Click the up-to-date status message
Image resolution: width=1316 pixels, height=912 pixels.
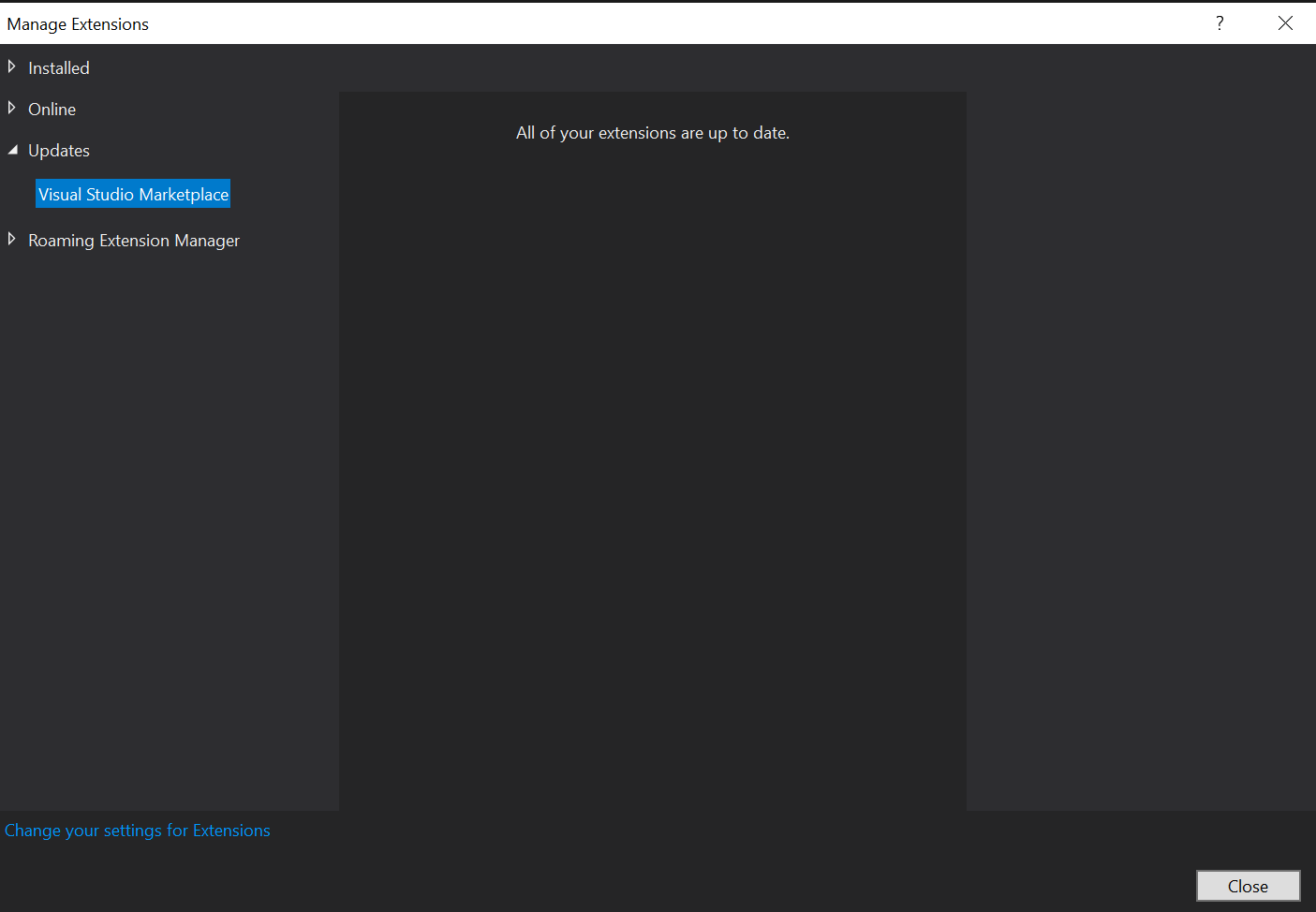pos(652,132)
